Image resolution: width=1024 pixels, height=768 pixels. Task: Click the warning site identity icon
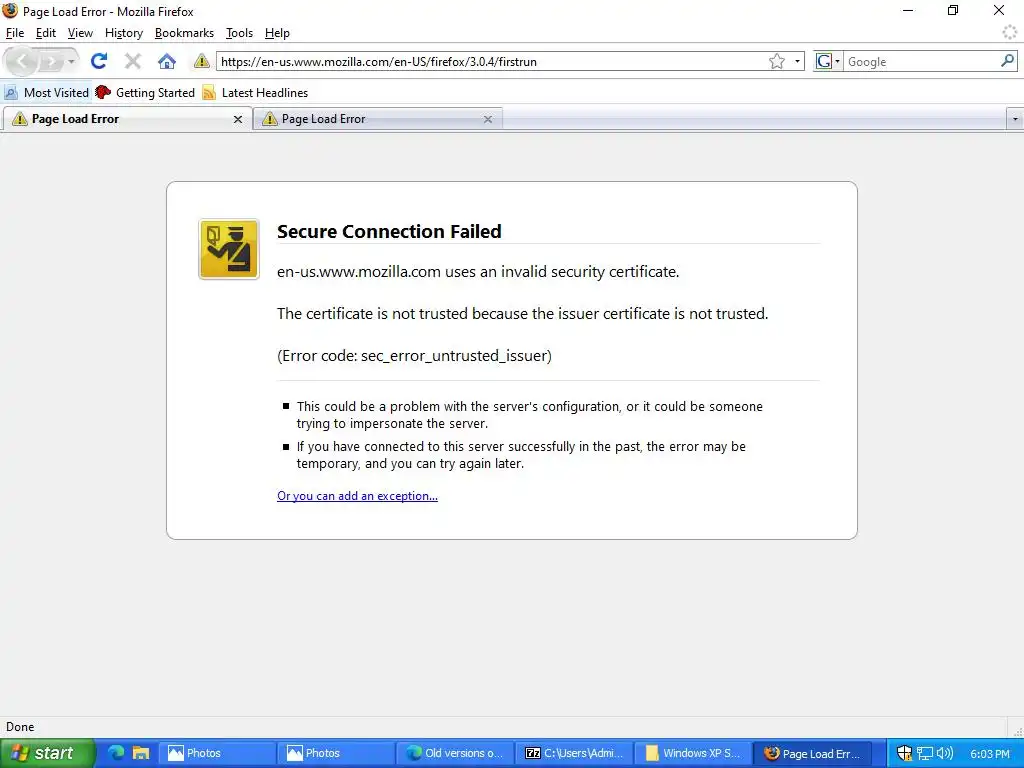pyautogui.click(x=201, y=61)
